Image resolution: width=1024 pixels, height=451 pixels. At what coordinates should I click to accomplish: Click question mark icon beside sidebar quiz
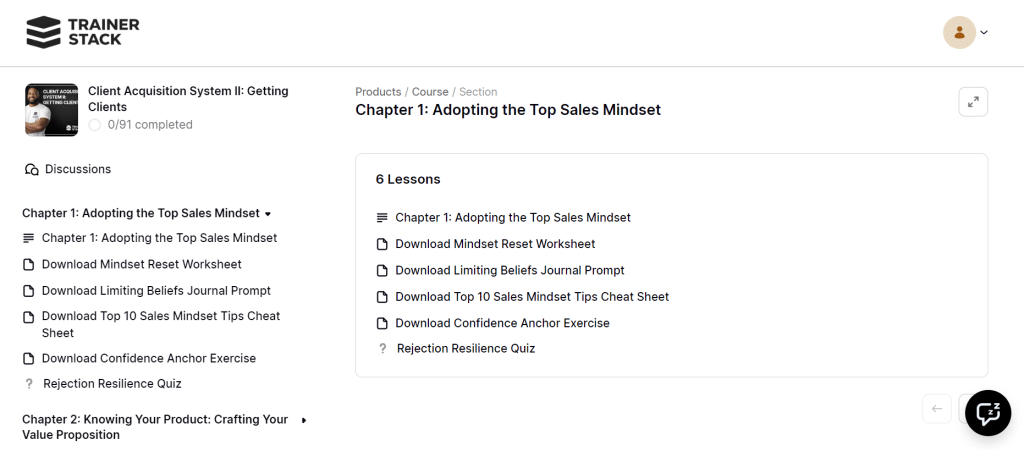point(28,384)
